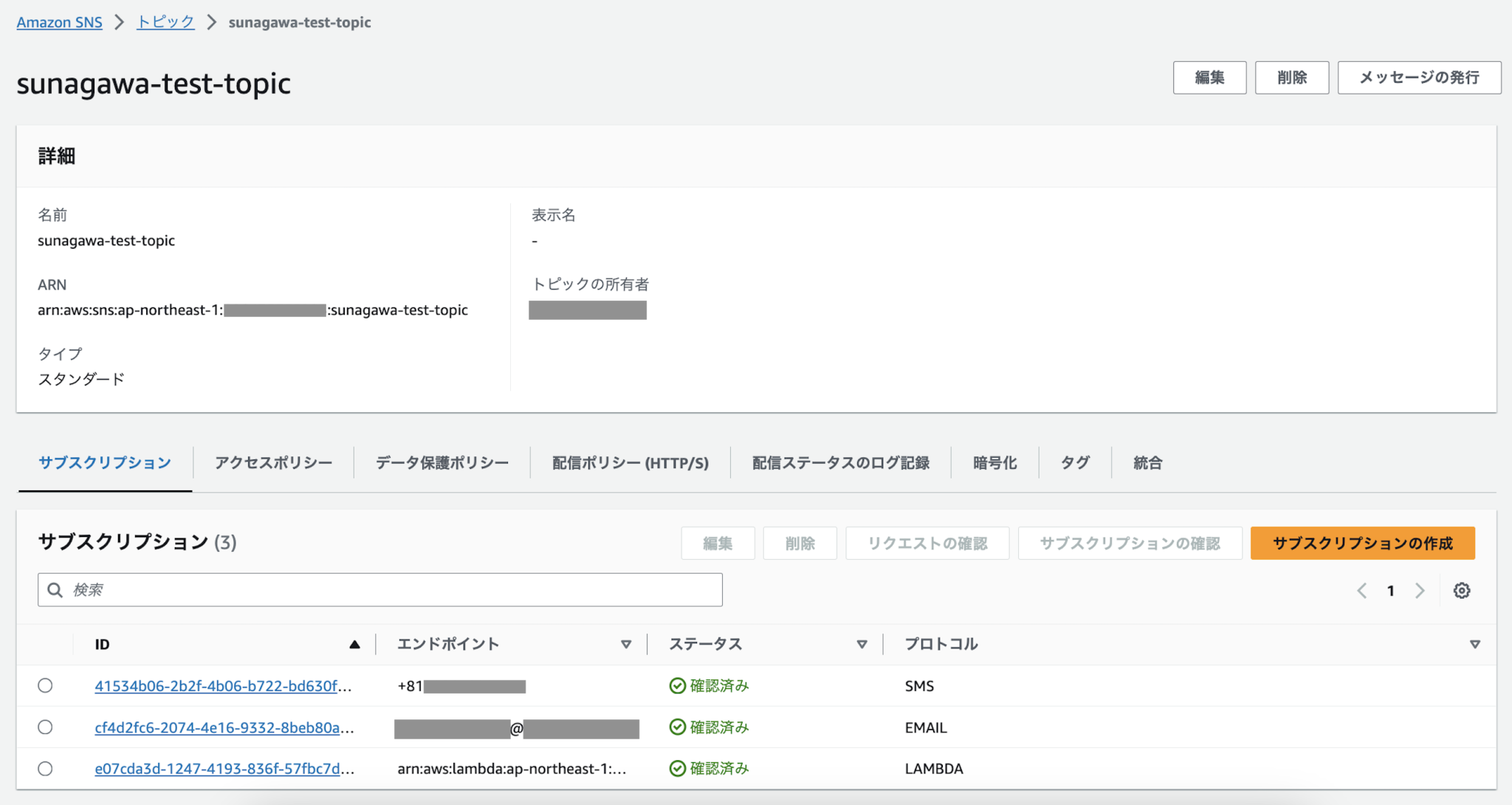Switch to the アクセスポリシー tab
The image size is (1512, 805).
point(273,462)
